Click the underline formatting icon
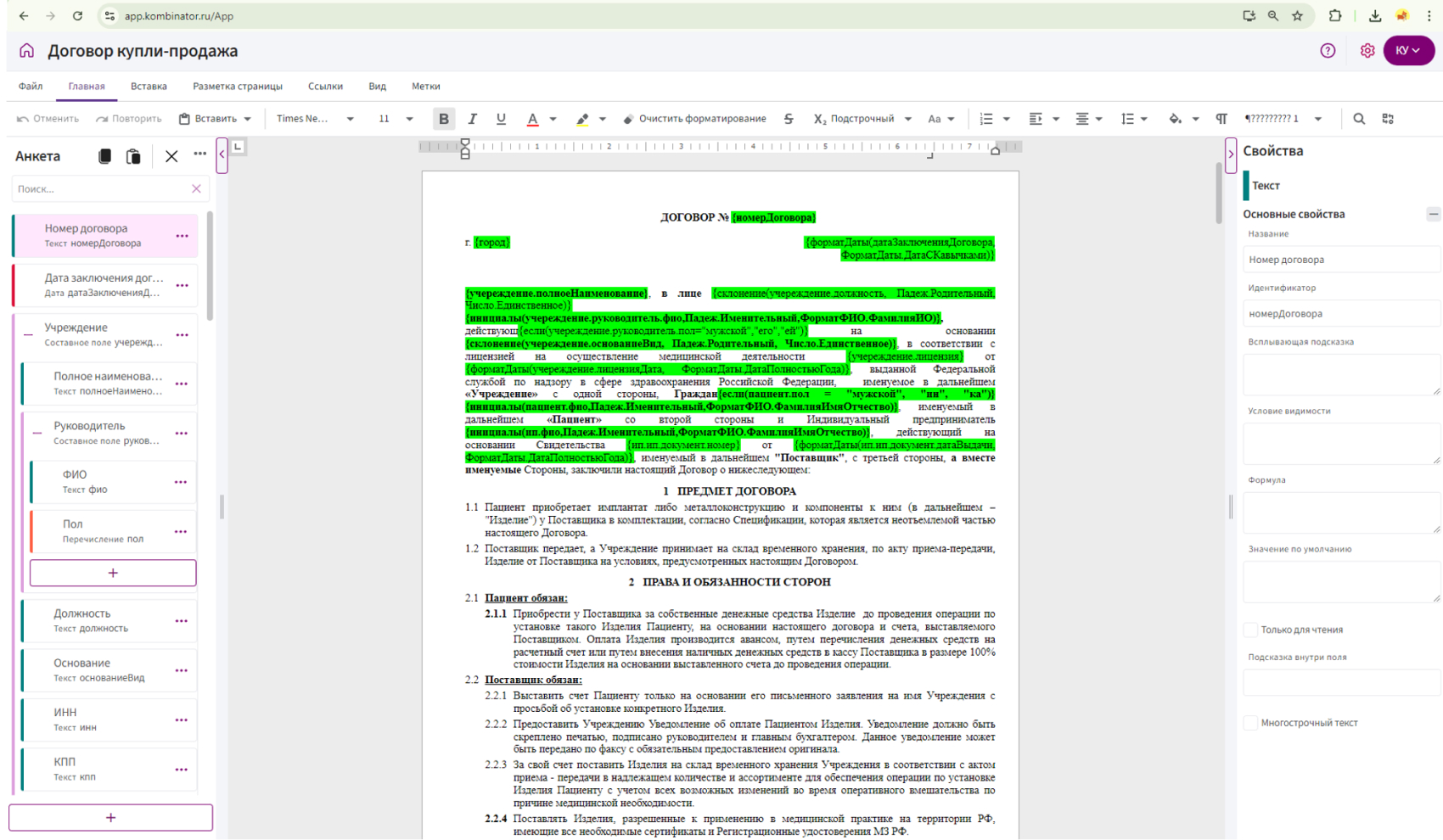Screen dimensions: 1443x840 tap(501, 119)
